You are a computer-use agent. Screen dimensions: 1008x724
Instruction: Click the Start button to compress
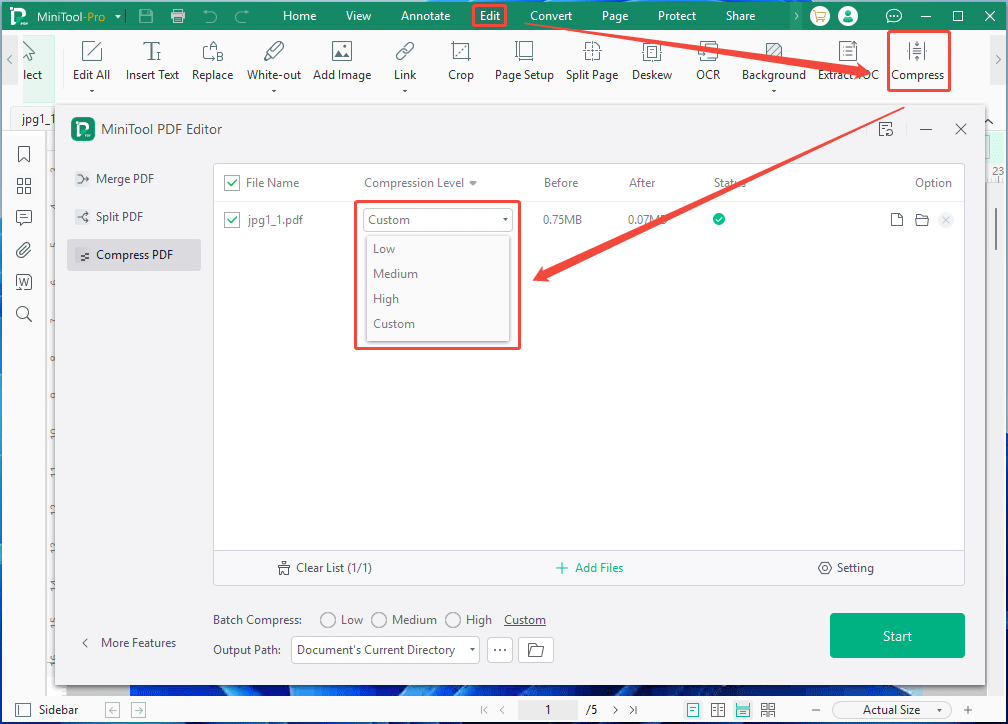click(897, 635)
